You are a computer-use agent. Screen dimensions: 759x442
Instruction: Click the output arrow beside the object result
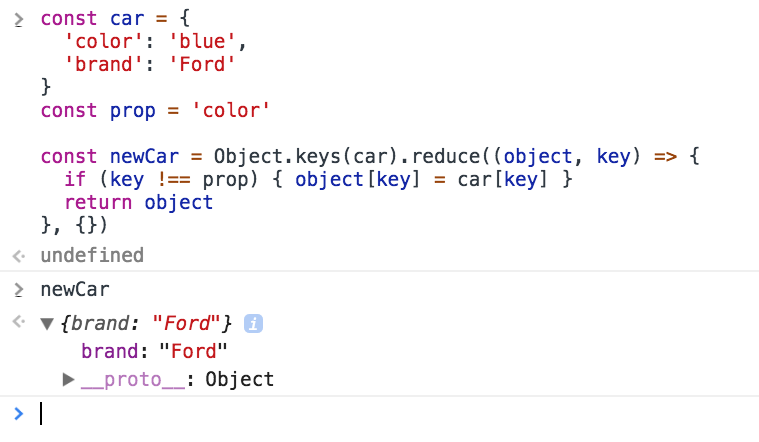point(18,323)
